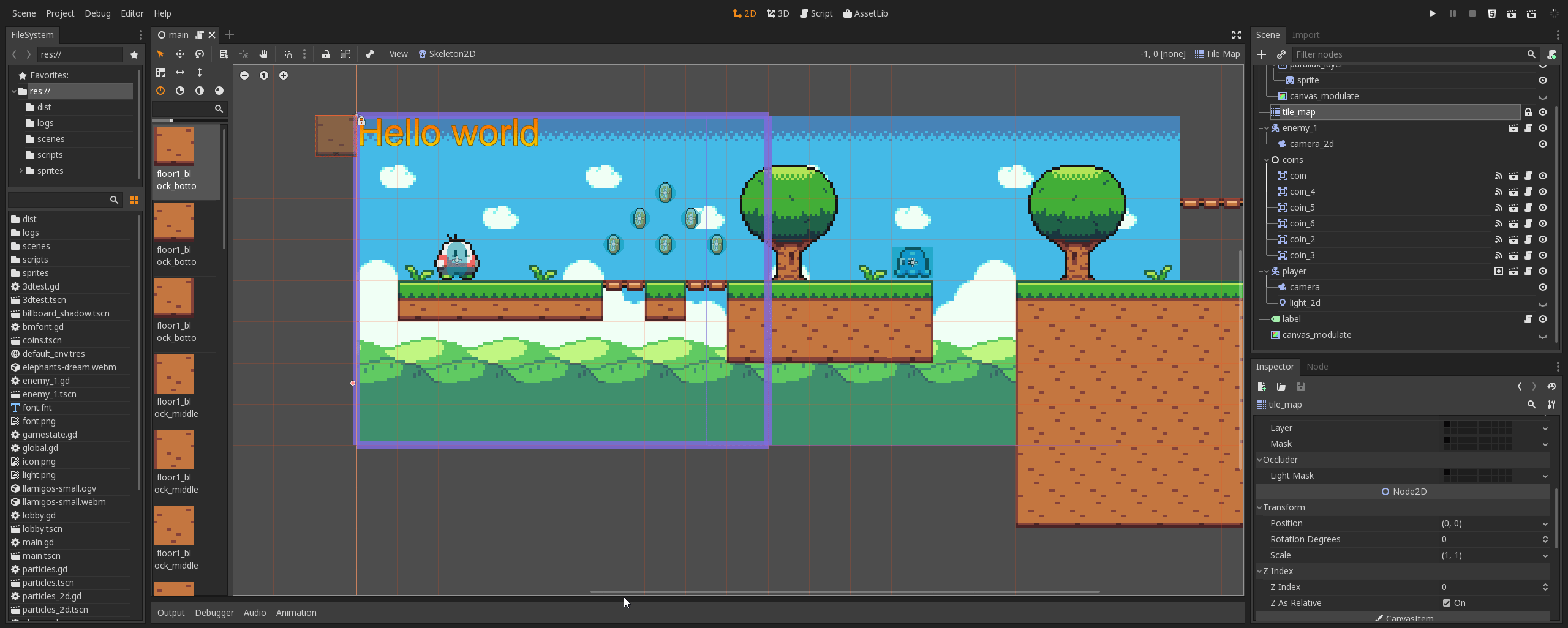Play the project
The height and width of the screenshot is (628, 1568).
tap(1433, 13)
